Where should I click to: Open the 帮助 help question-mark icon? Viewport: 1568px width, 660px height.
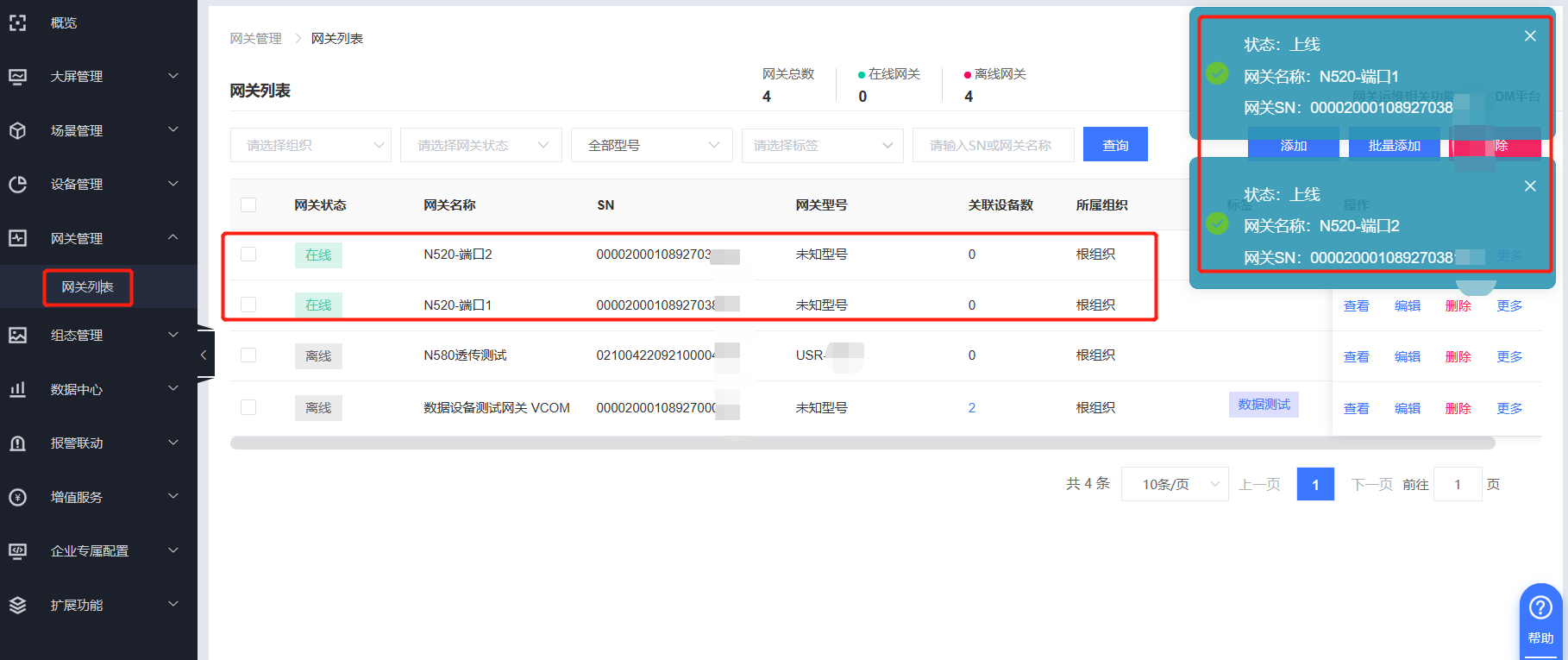(x=1540, y=608)
